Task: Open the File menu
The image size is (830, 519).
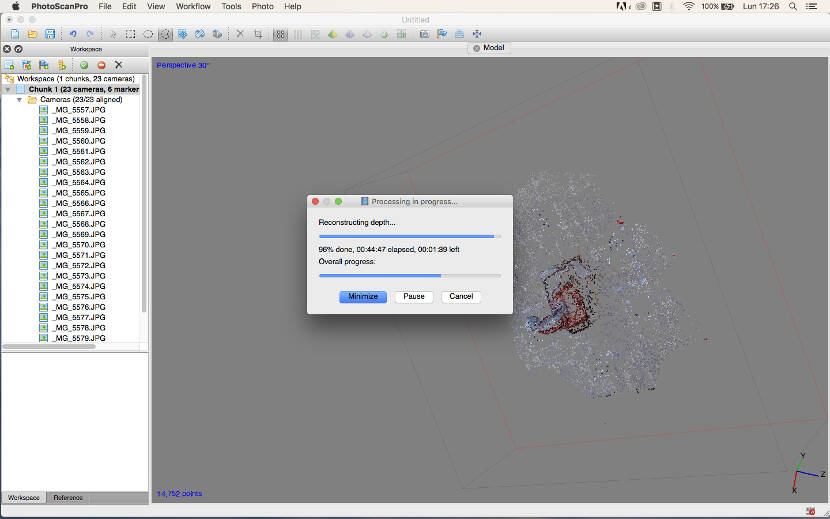Action: coord(105,6)
